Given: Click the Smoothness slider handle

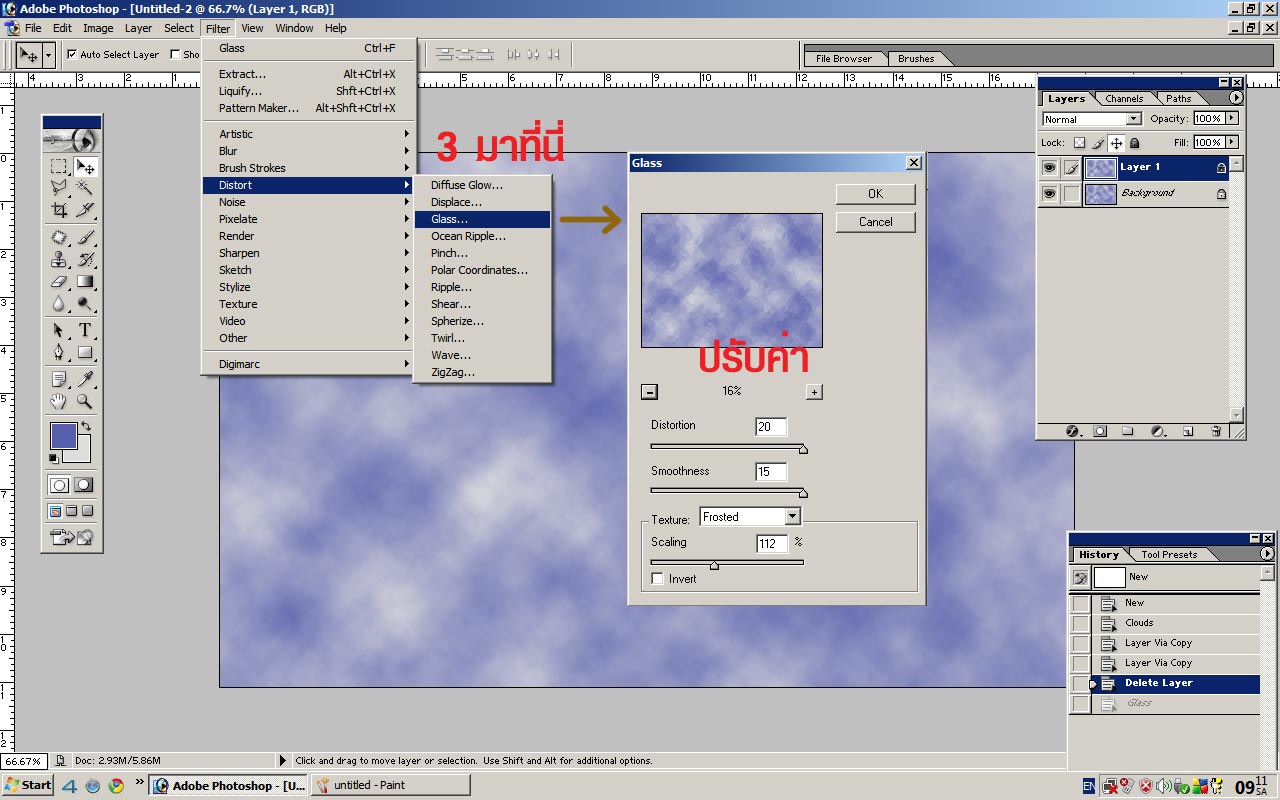Looking at the screenshot, I should (x=803, y=494).
